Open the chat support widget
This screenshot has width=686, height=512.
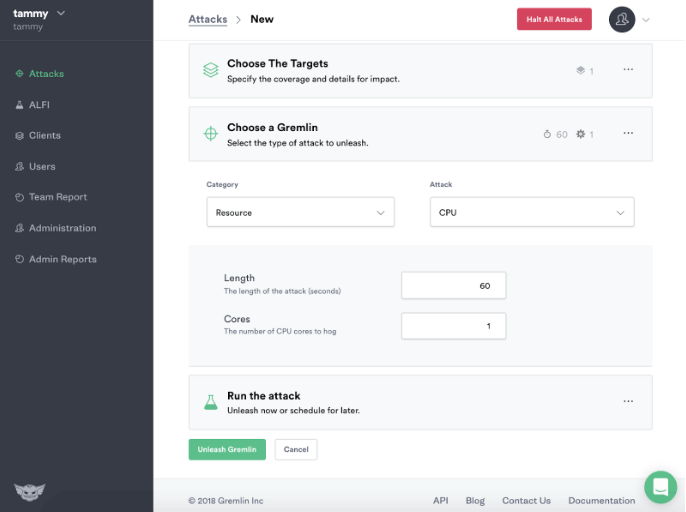661,487
